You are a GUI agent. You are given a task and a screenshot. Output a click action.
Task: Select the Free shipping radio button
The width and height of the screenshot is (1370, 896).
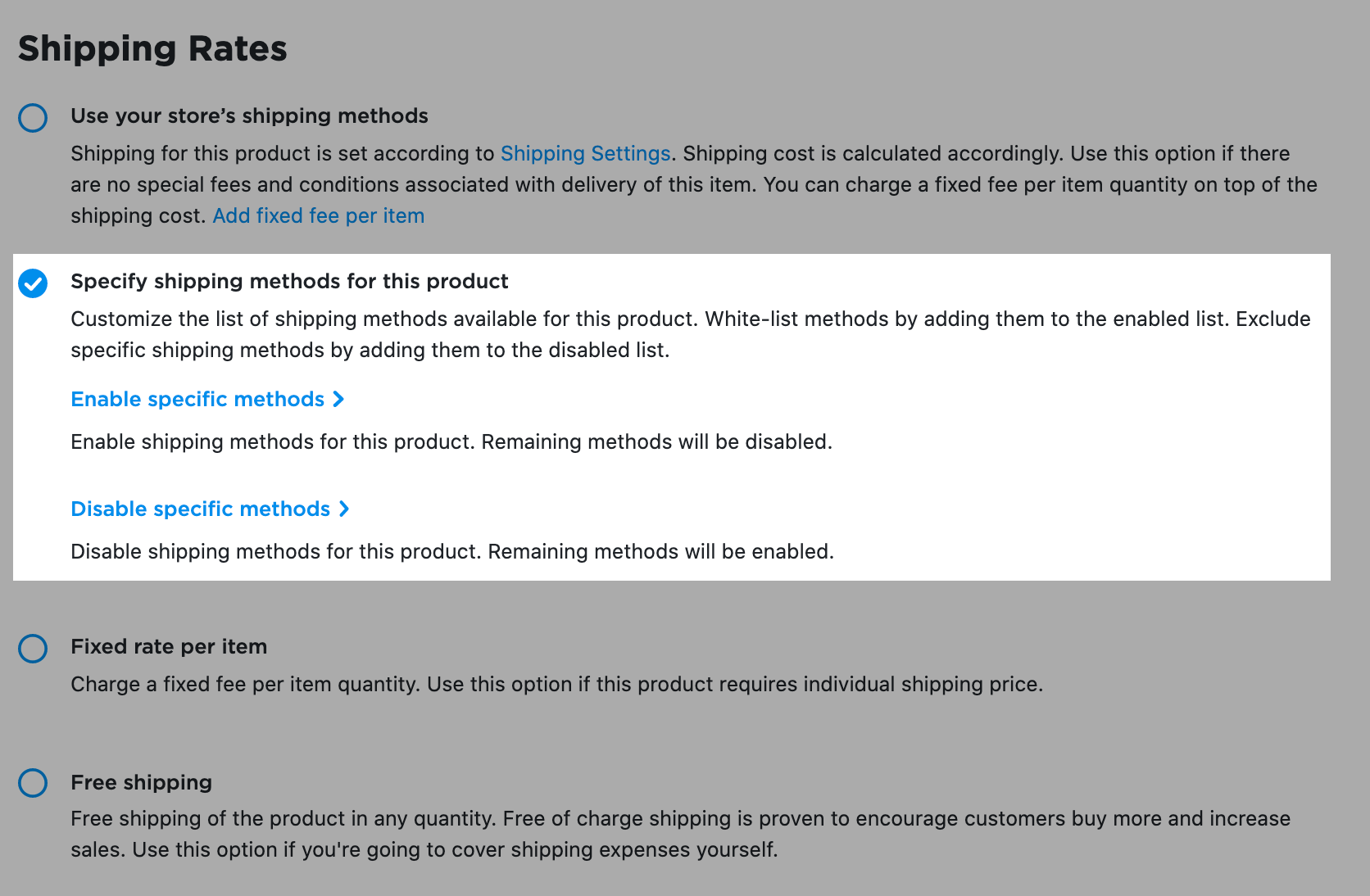pyautogui.click(x=33, y=783)
